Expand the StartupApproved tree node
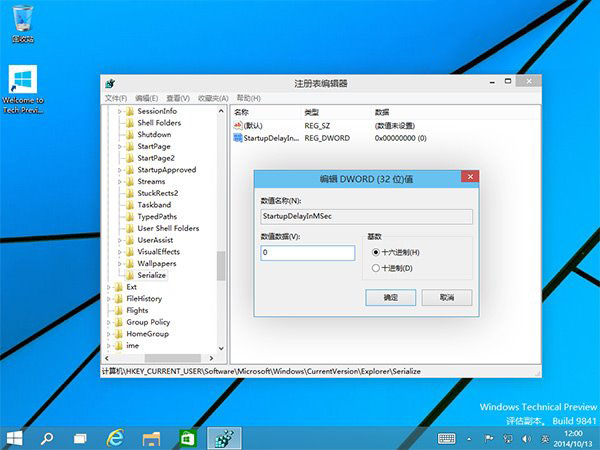Viewport: 600px width, 450px height. [120, 170]
